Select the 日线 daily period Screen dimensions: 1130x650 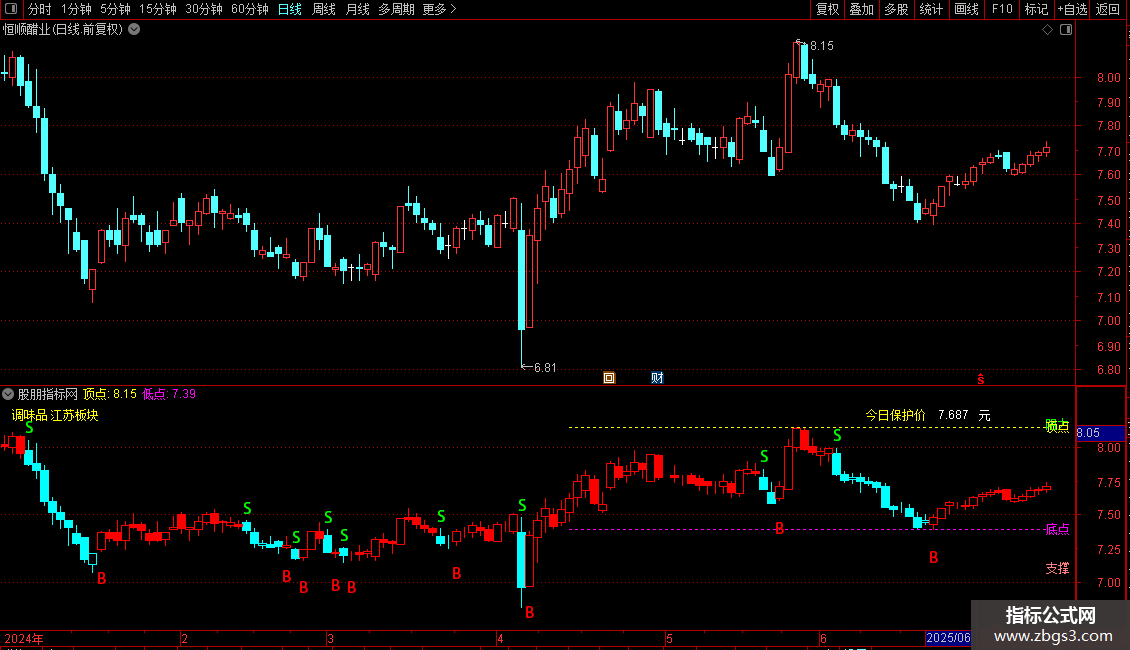(x=290, y=9)
